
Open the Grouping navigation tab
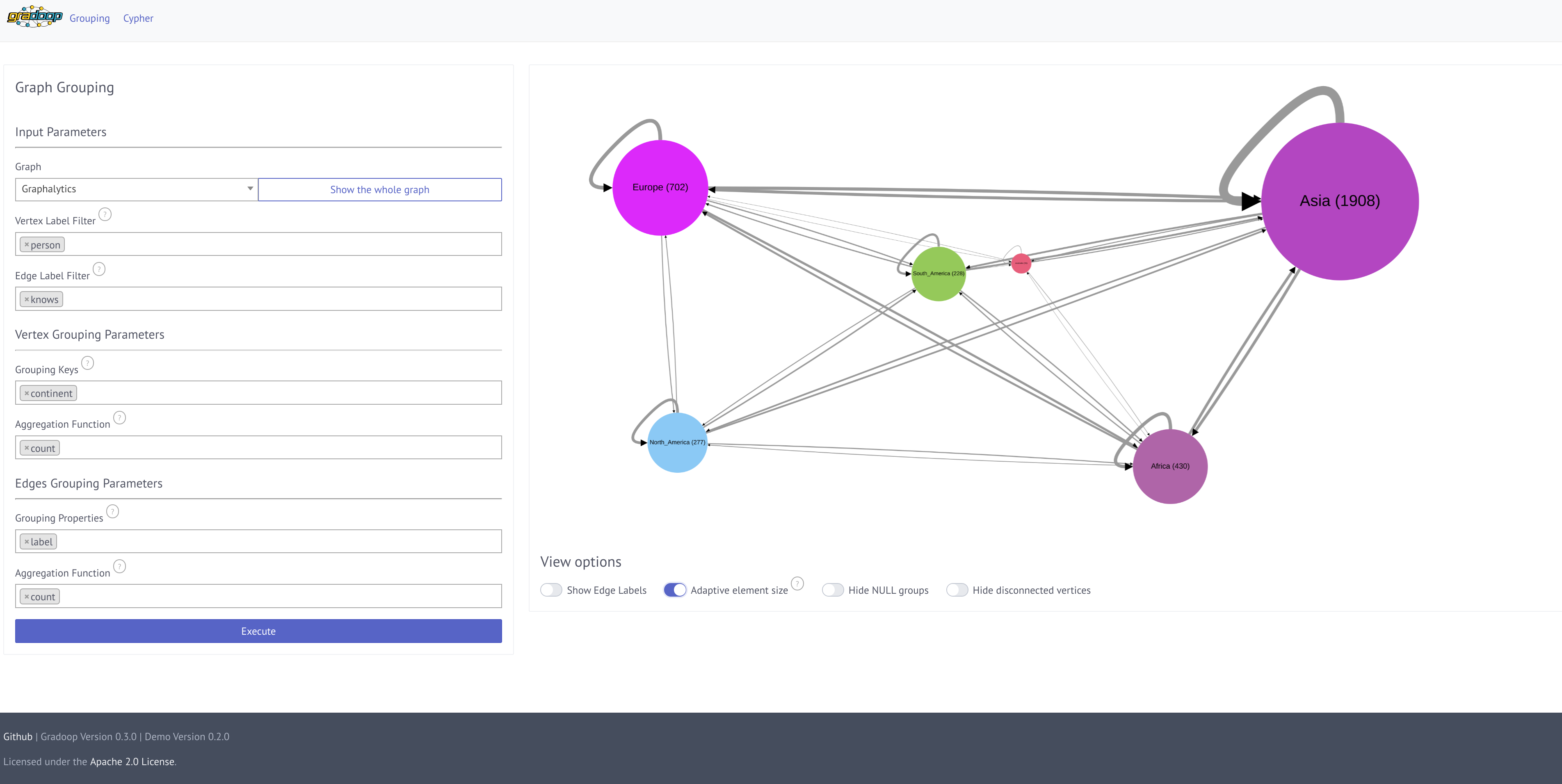(x=90, y=18)
